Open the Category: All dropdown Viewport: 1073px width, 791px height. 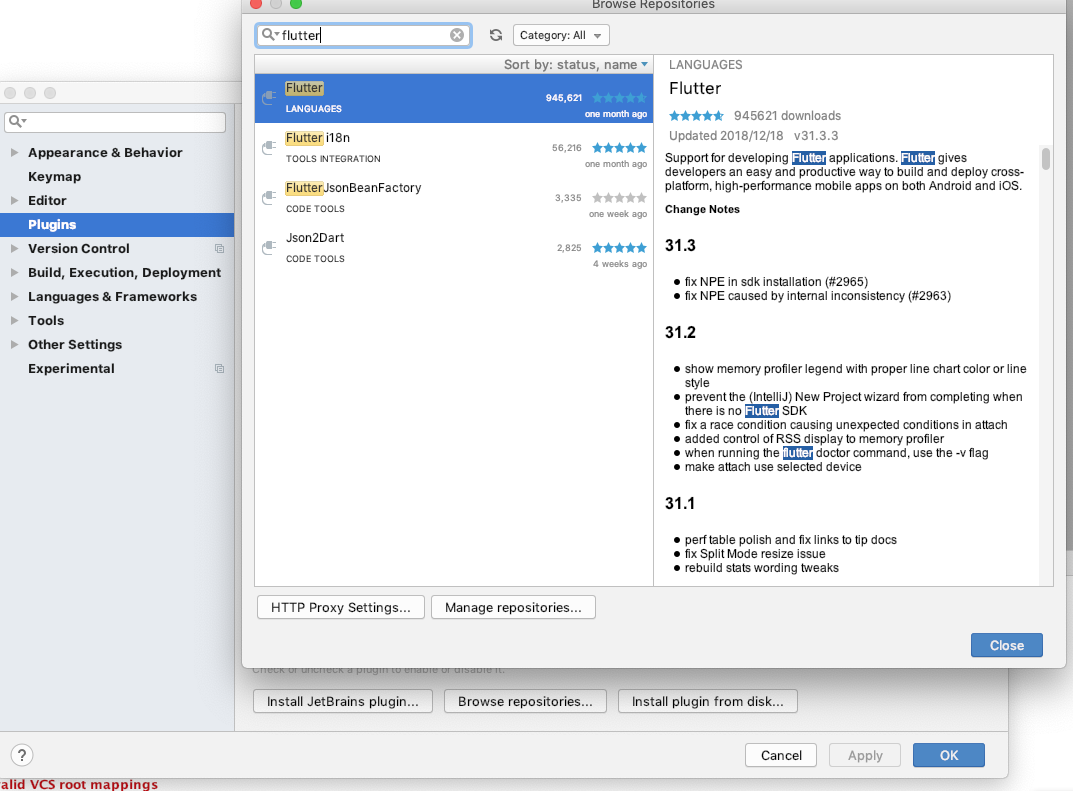tap(561, 35)
